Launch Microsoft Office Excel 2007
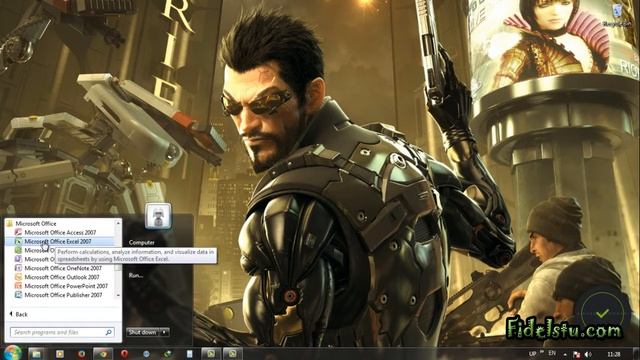 pos(58,241)
